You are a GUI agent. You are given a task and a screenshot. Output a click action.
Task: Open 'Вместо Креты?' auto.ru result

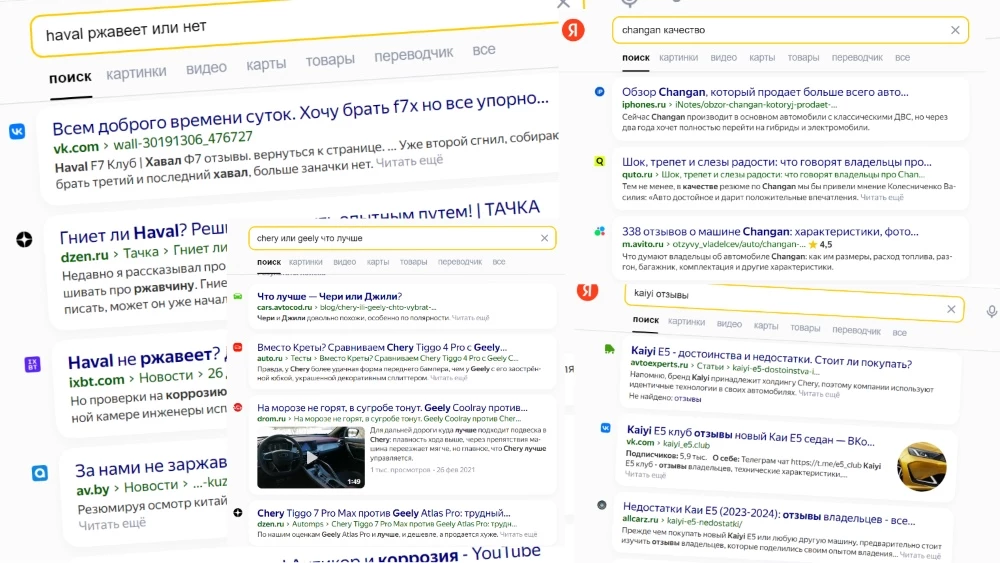pos(382,347)
